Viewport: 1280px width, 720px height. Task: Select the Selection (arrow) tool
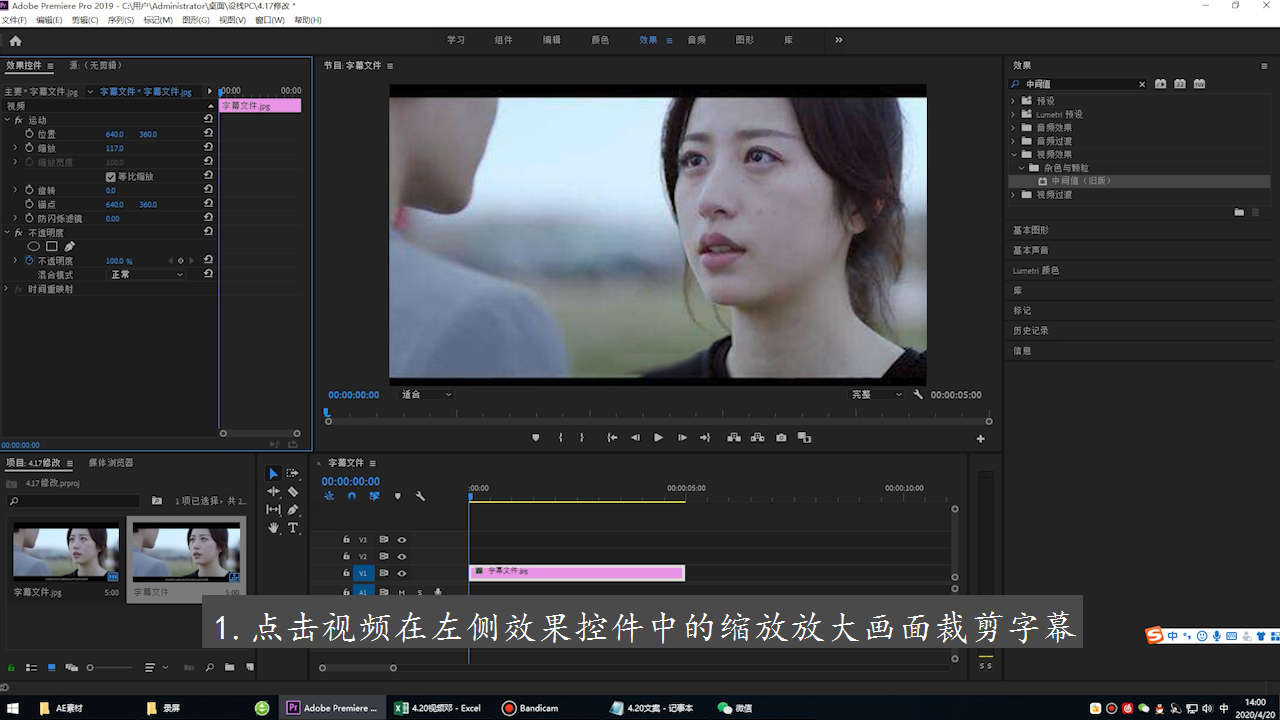coord(274,473)
